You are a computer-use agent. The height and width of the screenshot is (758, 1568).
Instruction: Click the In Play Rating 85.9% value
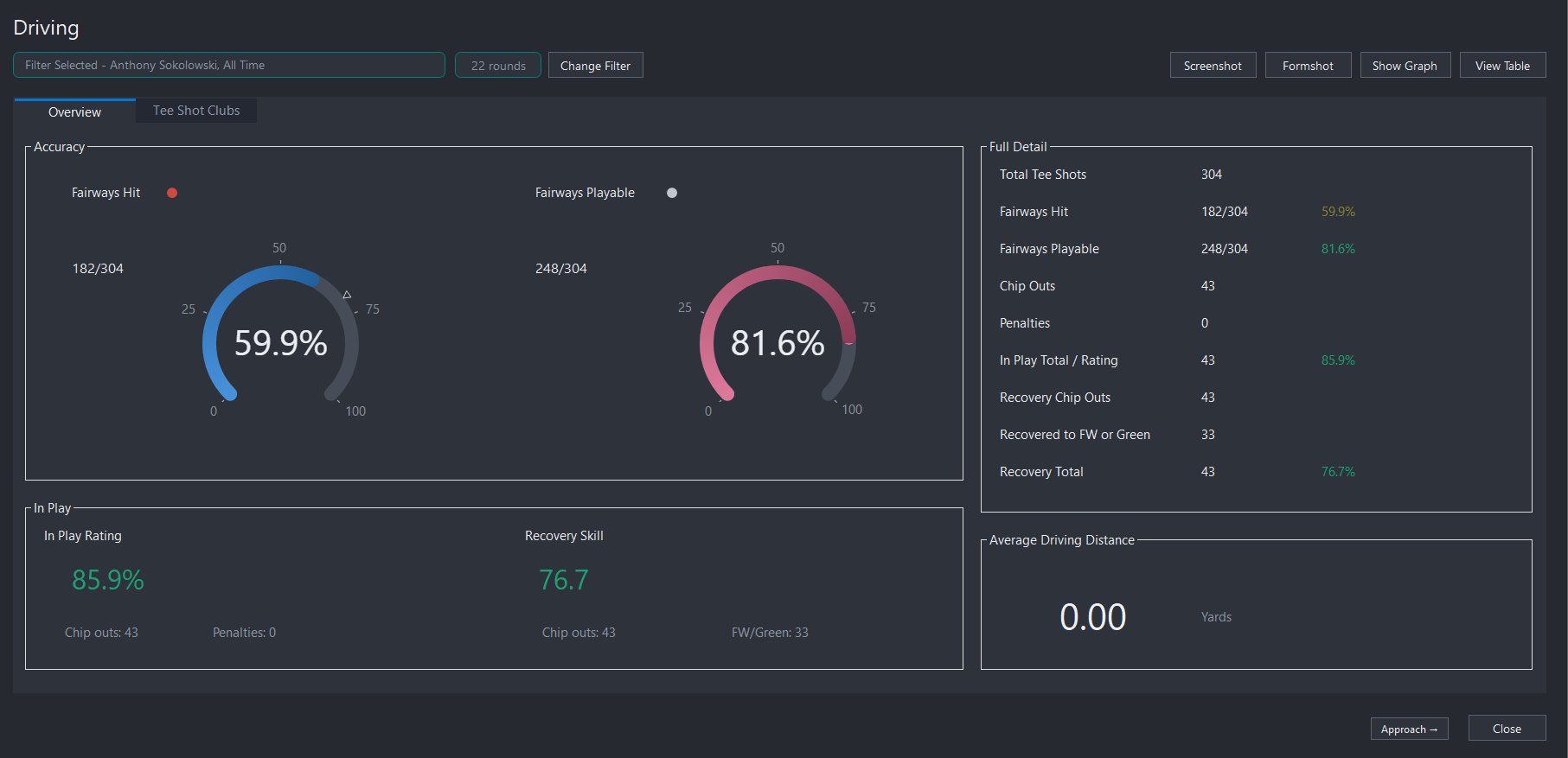coord(108,579)
